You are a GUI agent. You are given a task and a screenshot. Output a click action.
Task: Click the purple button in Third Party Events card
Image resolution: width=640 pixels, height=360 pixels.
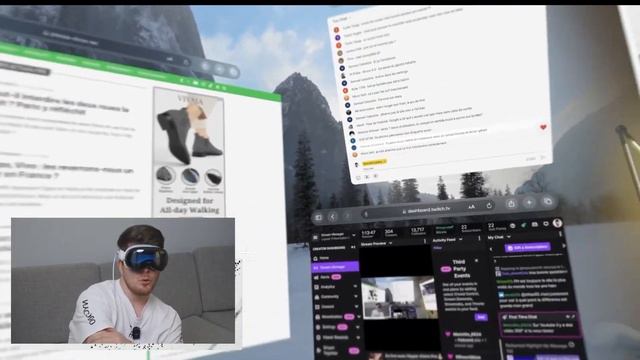[x=481, y=317]
